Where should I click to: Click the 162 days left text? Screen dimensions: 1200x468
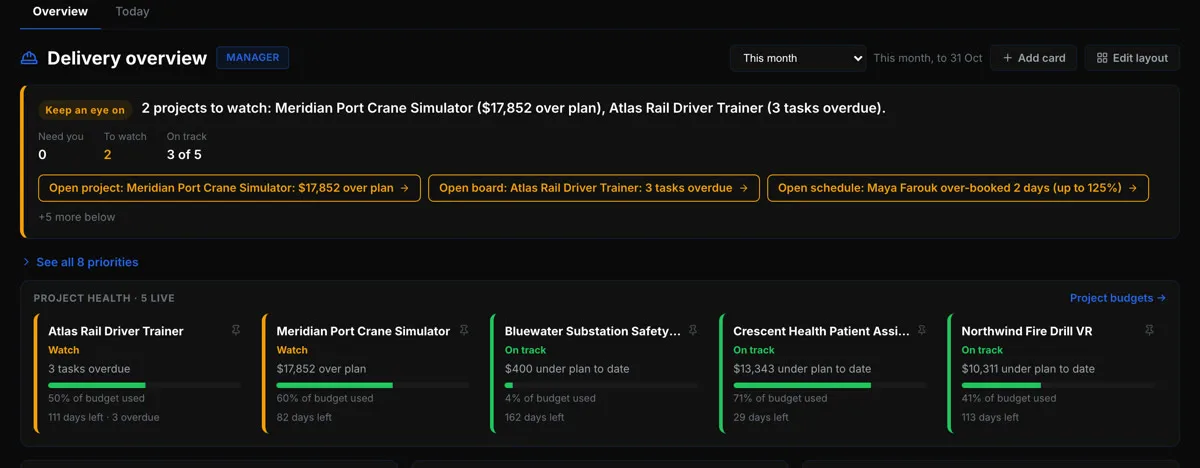534,417
